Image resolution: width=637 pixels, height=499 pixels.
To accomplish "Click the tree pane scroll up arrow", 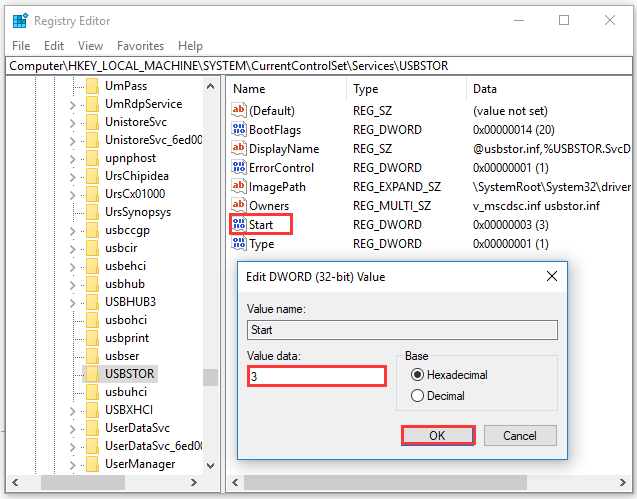I will (210, 86).
